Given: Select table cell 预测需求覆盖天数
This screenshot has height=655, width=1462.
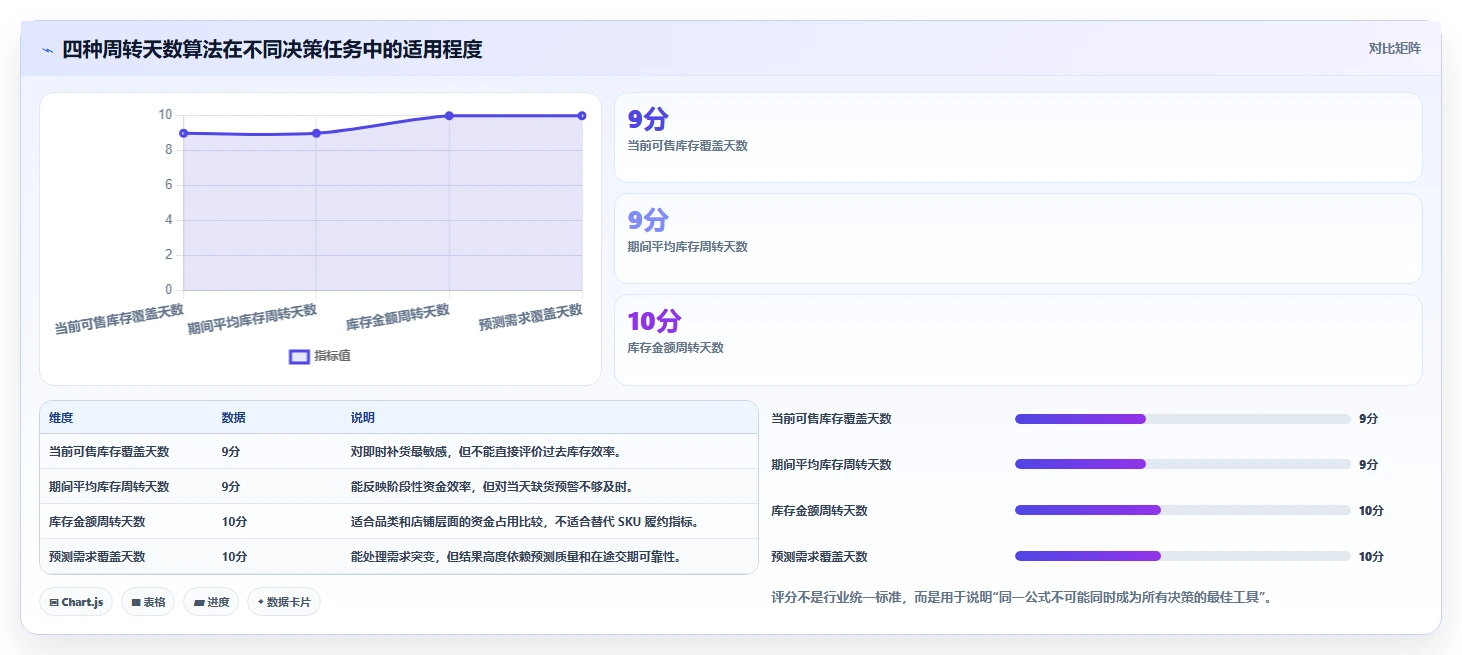Looking at the screenshot, I should click(x=97, y=557).
